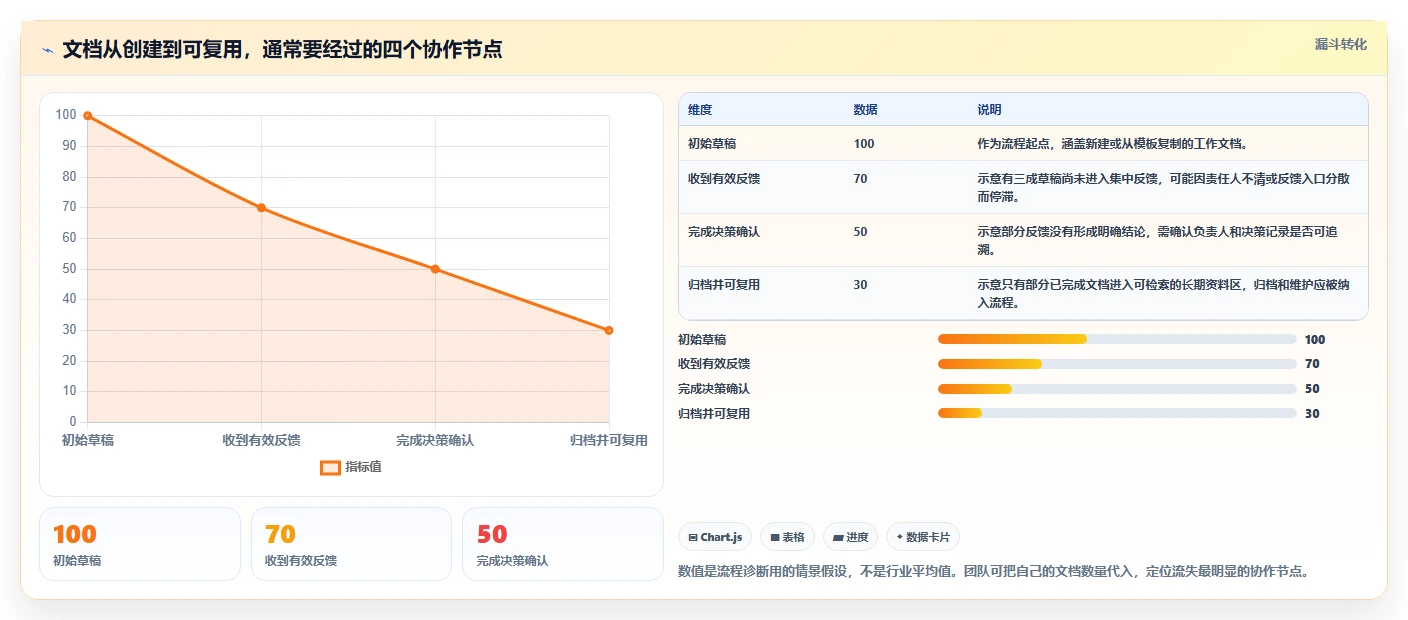
Task: Click the 说明 table column header
Action: 989,110
